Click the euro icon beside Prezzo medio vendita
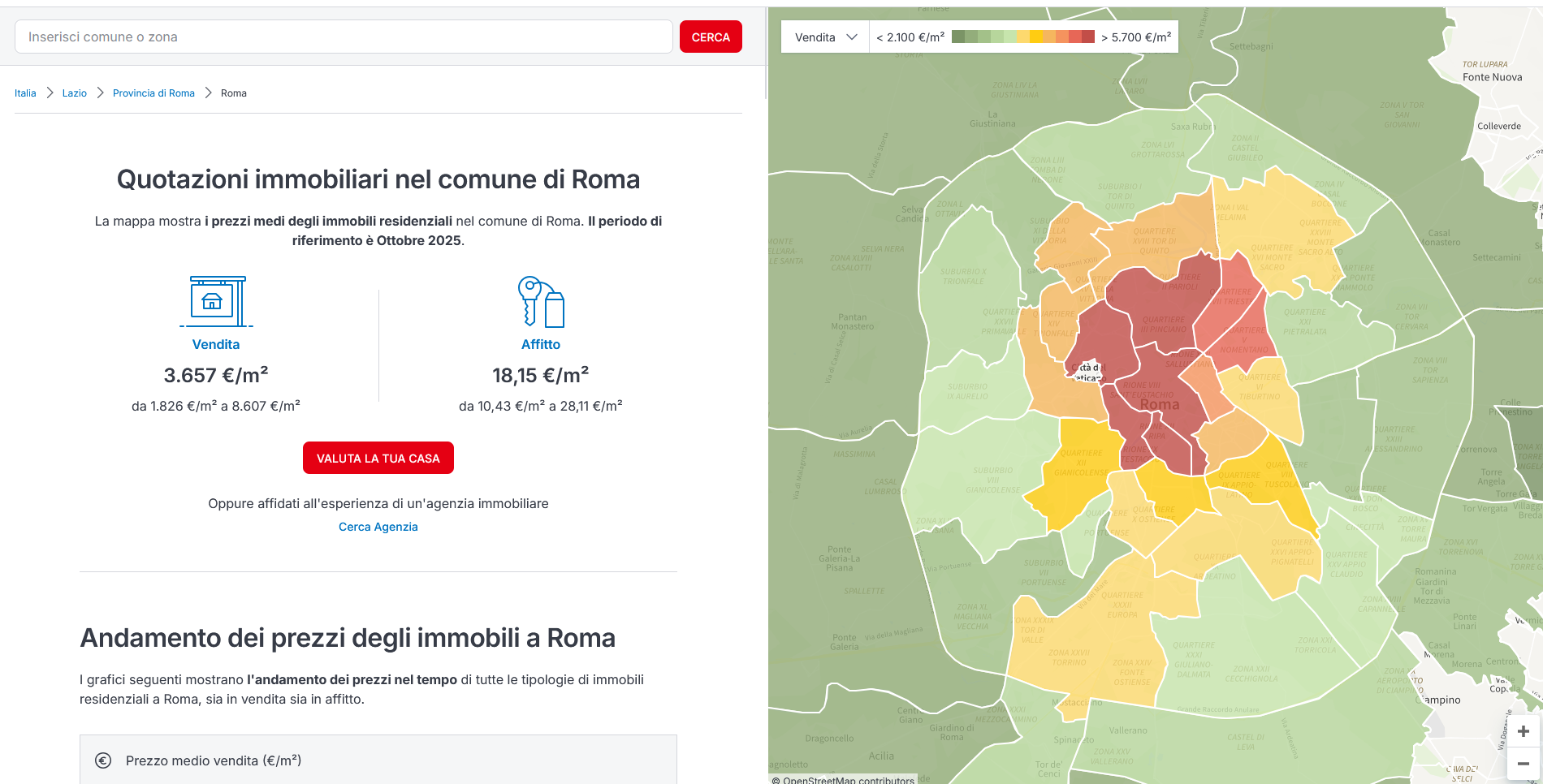This screenshot has height=784, width=1543. coord(103,760)
